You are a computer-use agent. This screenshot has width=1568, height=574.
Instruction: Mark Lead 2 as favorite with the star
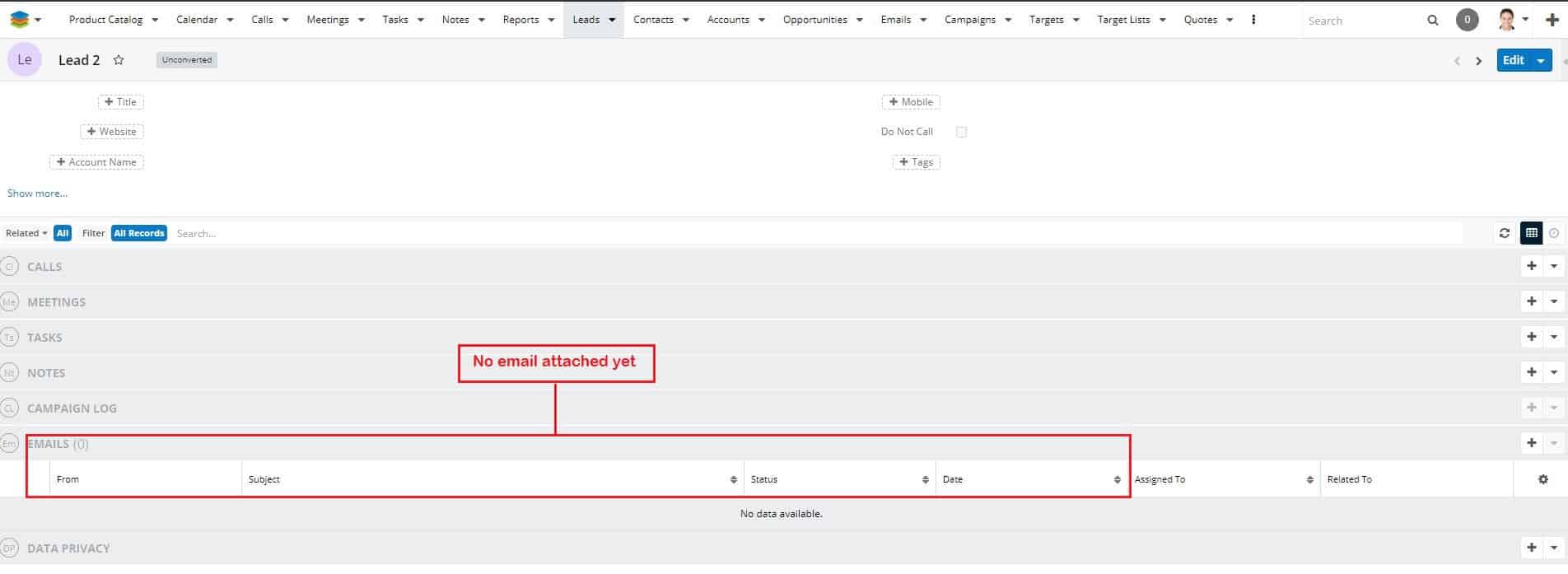pyautogui.click(x=119, y=60)
